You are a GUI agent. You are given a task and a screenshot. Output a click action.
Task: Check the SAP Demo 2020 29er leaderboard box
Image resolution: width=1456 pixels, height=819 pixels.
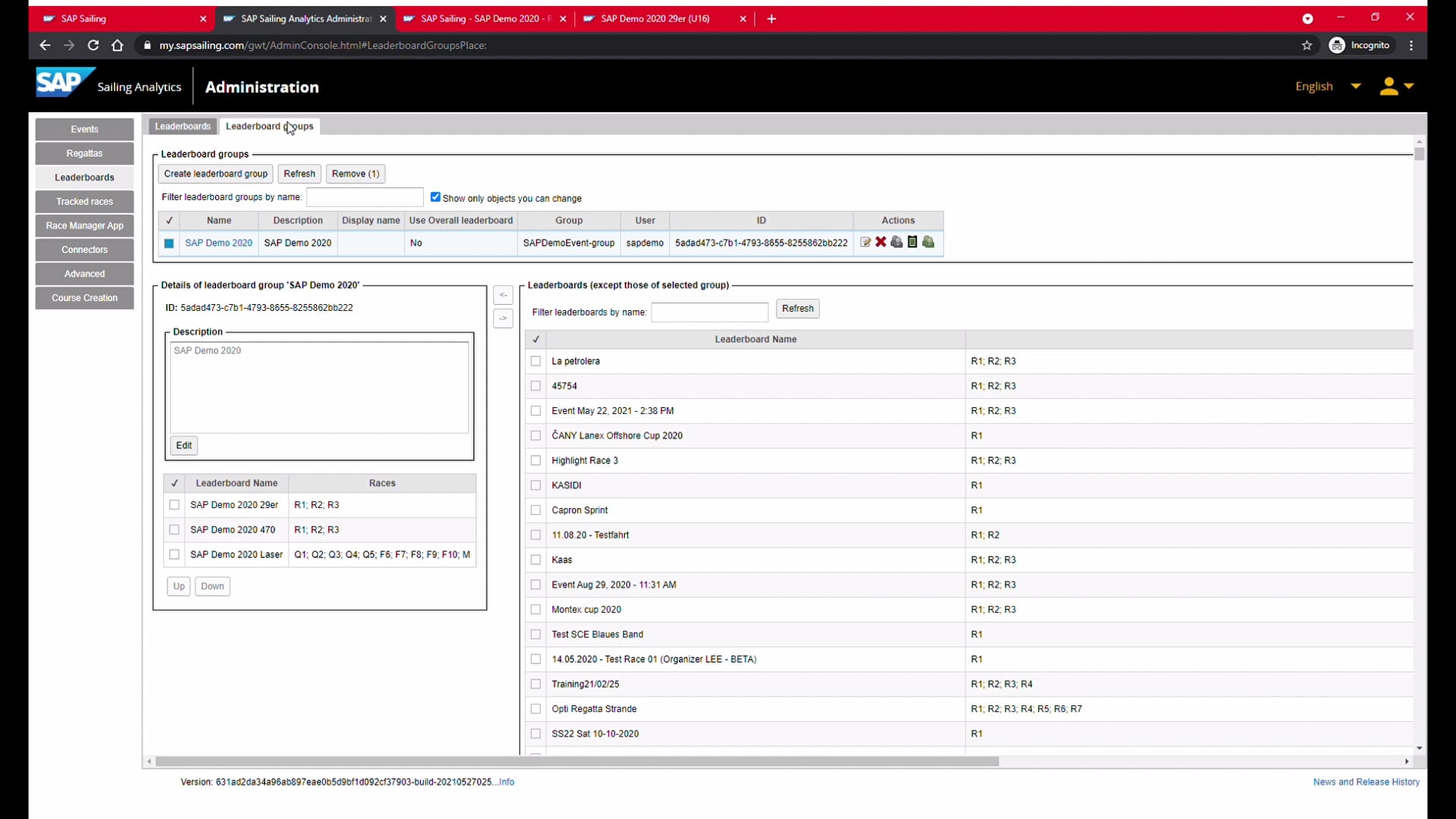174,505
